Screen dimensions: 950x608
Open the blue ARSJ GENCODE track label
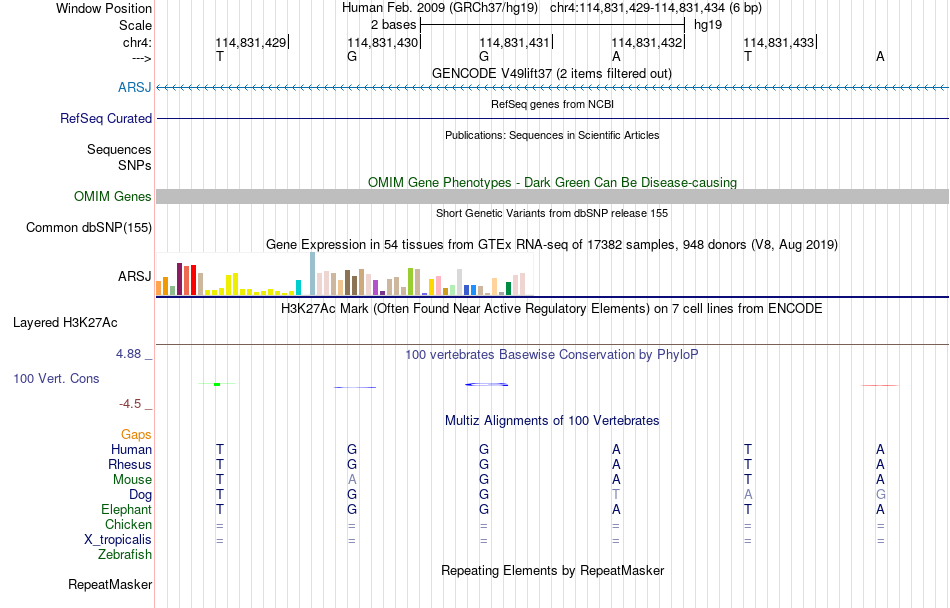135,88
